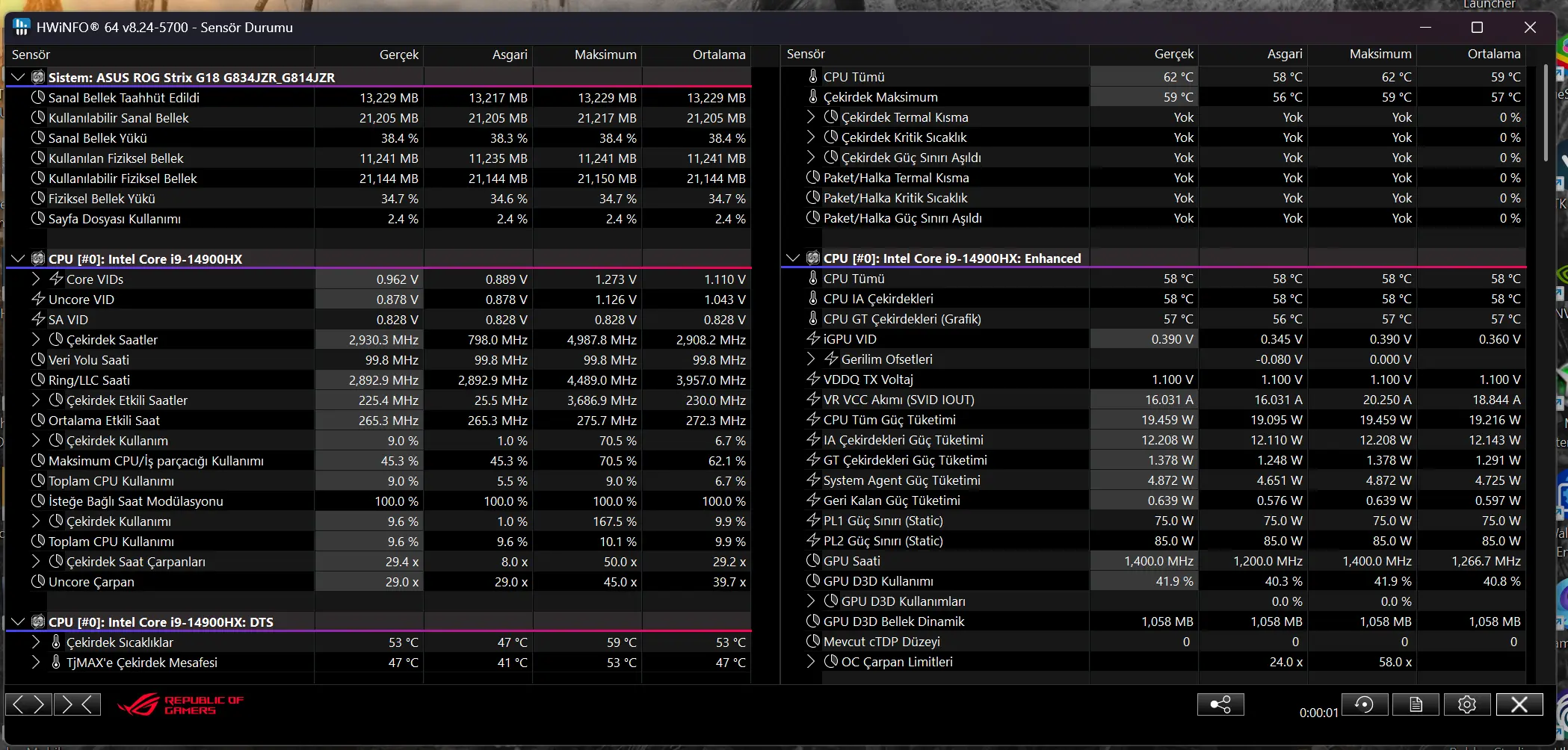Click the clock icon beside İsteğe Bağlı Saat Modülasyonu

(x=38, y=501)
